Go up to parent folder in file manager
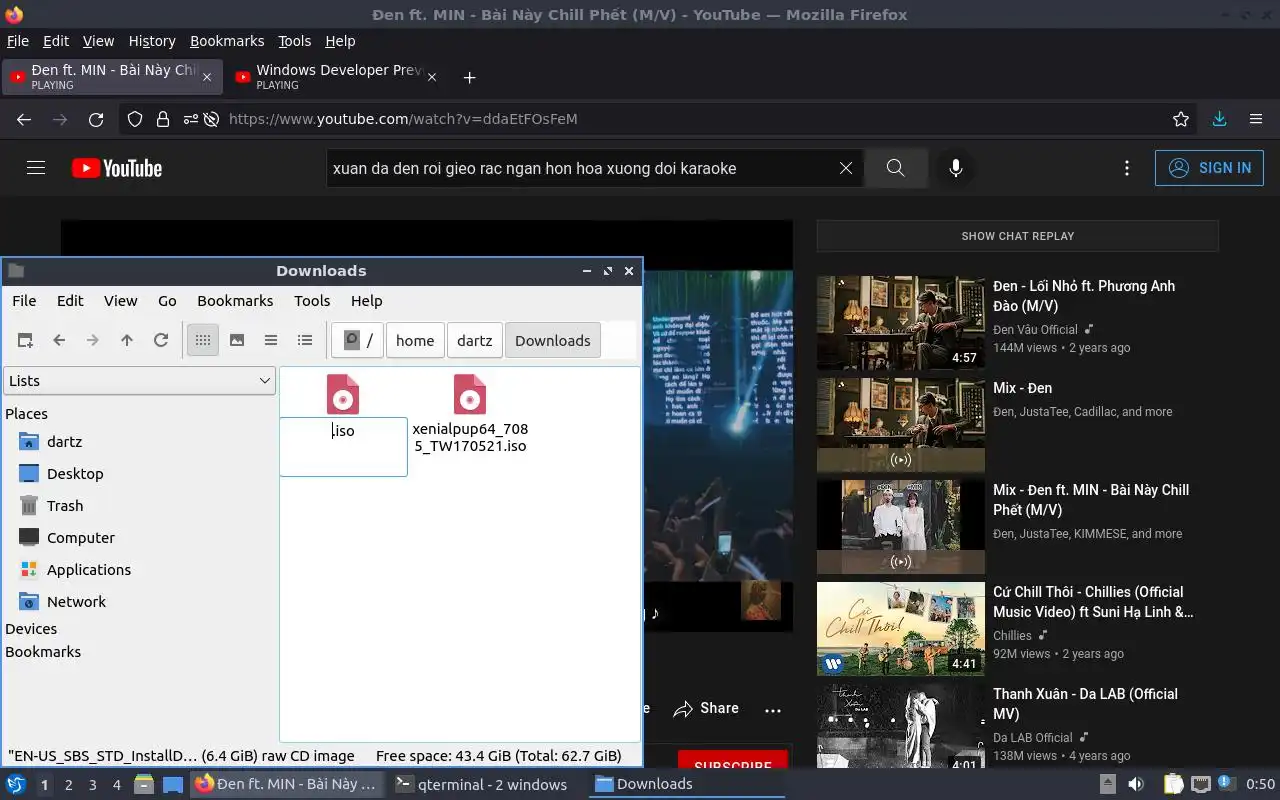1280x800 pixels. tap(127, 340)
